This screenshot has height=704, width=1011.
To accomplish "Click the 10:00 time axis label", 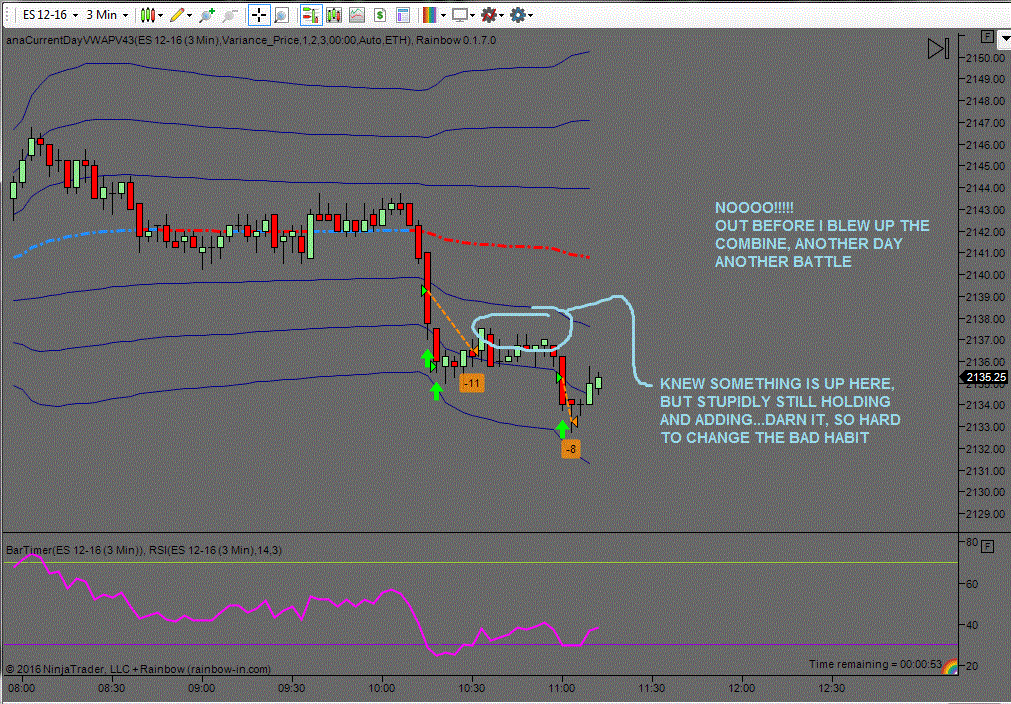I will tap(382, 689).
